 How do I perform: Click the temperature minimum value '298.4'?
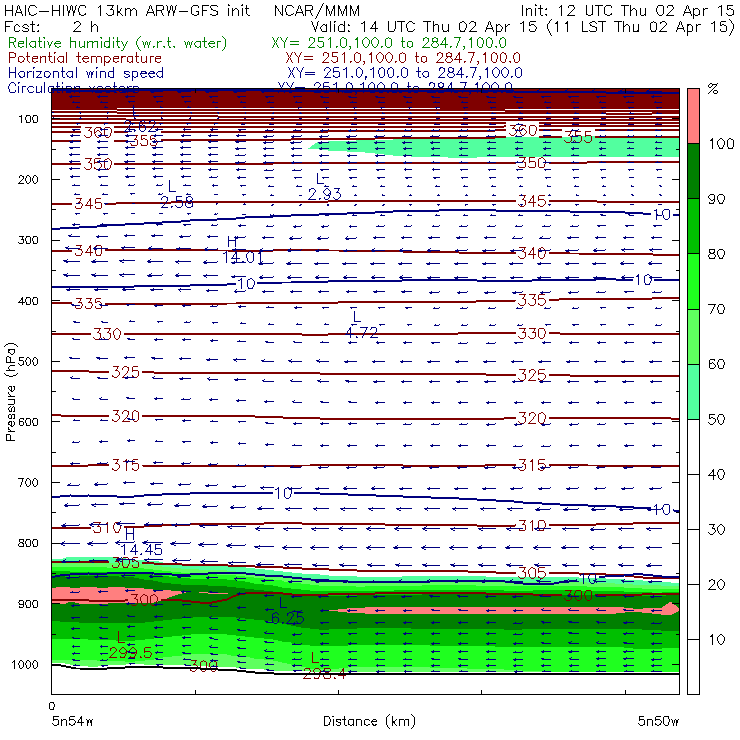point(324,673)
